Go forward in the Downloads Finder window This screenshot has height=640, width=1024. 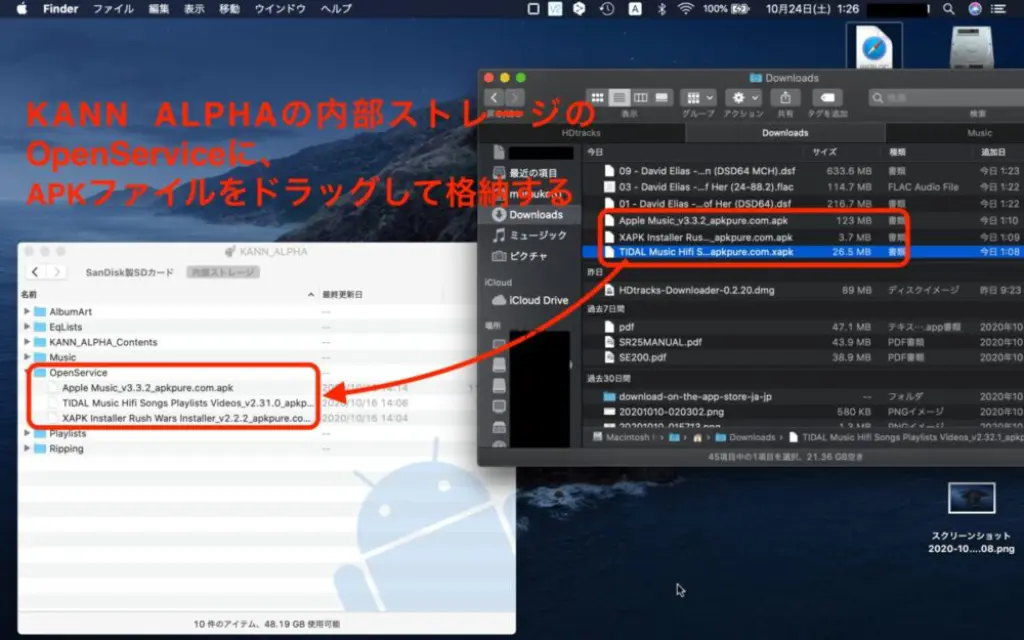coord(515,97)
